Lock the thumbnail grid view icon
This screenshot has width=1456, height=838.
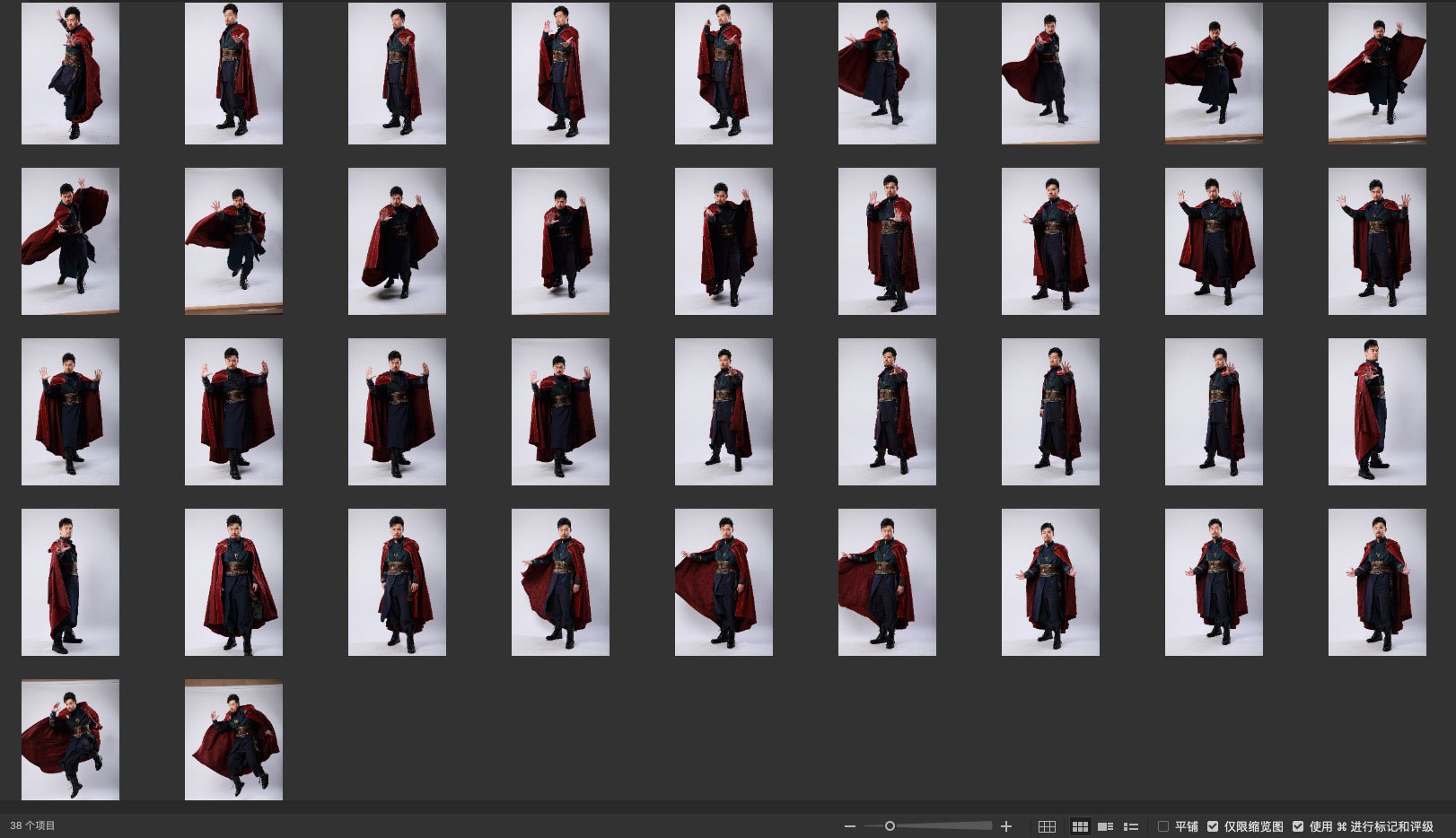(1047, 826)
